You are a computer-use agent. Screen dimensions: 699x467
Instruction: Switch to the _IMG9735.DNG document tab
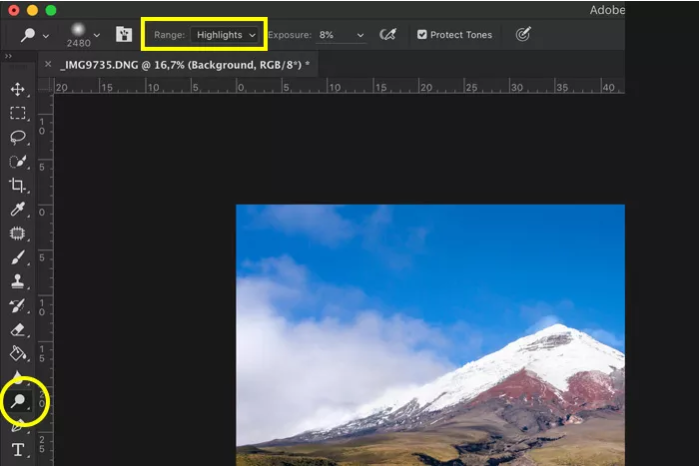pos(183,64)
